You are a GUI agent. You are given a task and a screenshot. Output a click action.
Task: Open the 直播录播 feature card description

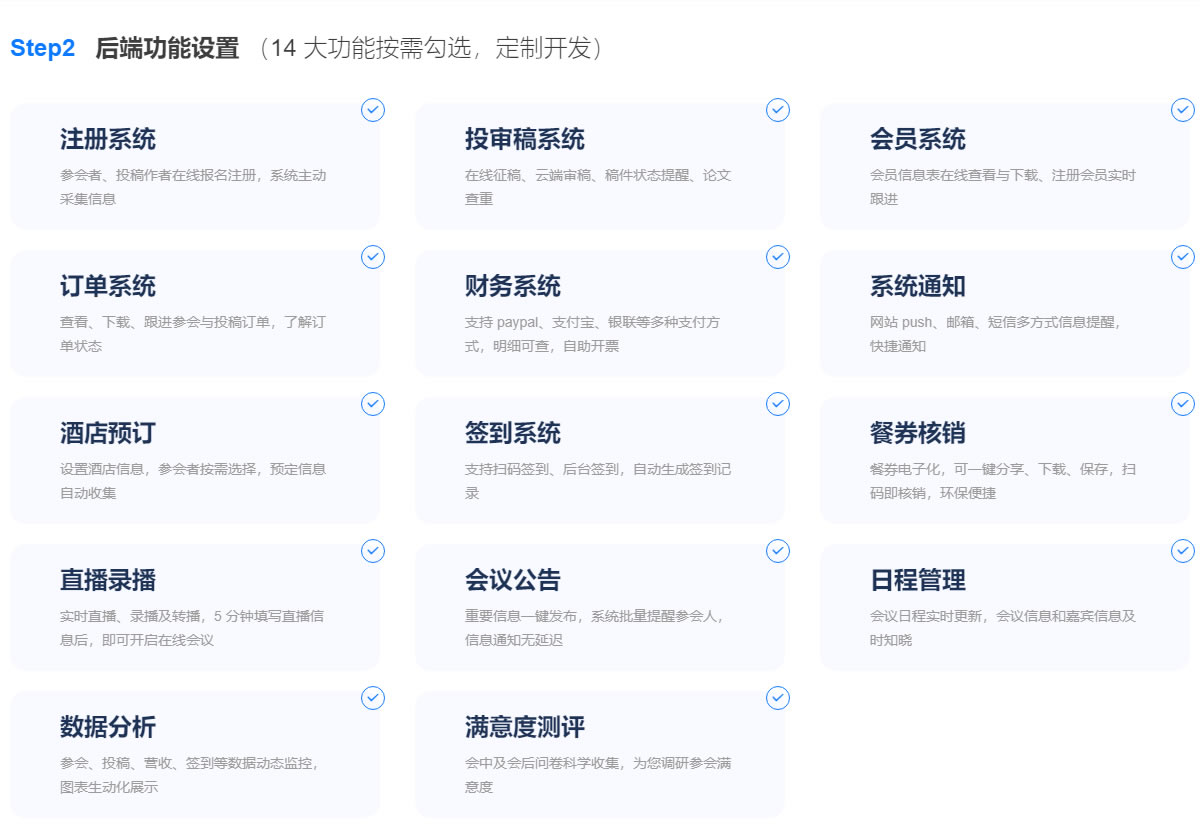coord(192,628)
